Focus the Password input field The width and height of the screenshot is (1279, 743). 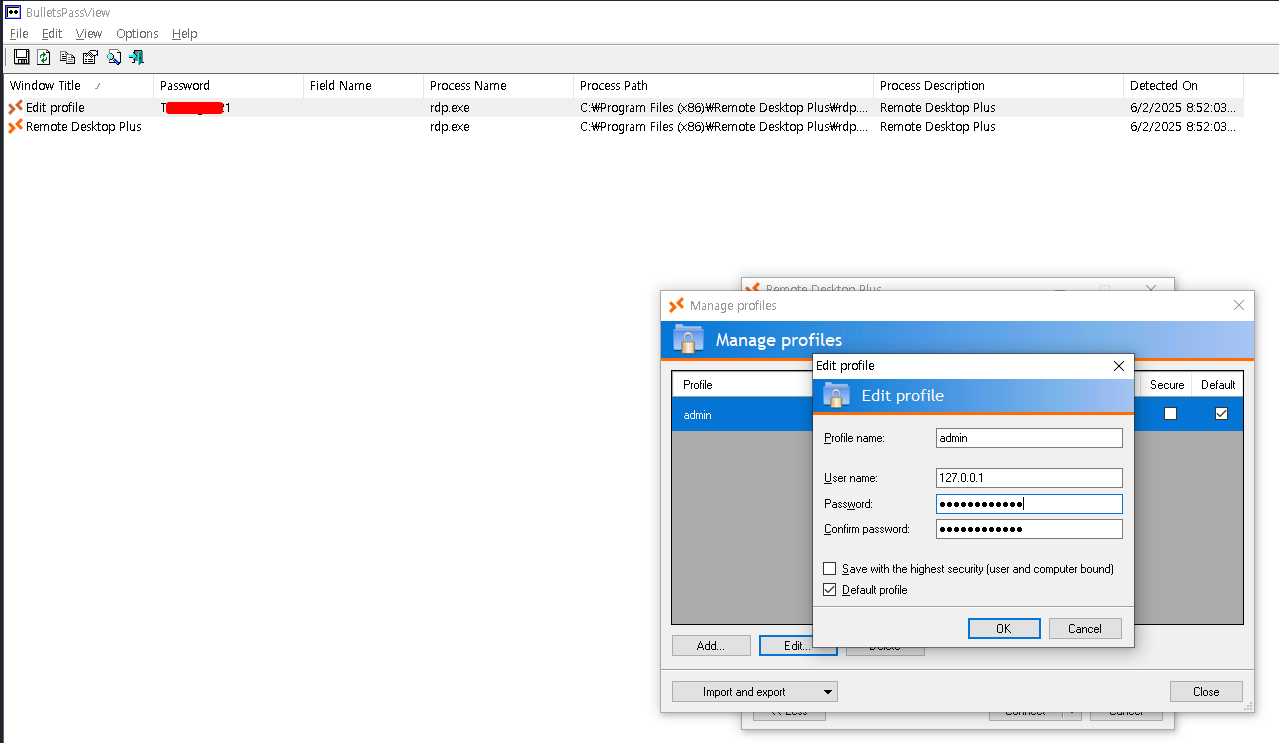tap(1029, 503)
